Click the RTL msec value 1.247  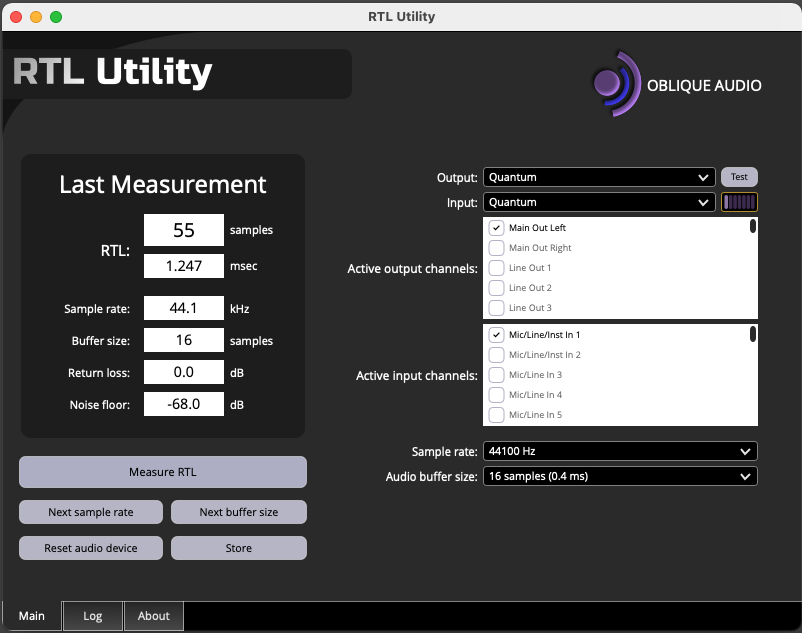click(184, 266)
